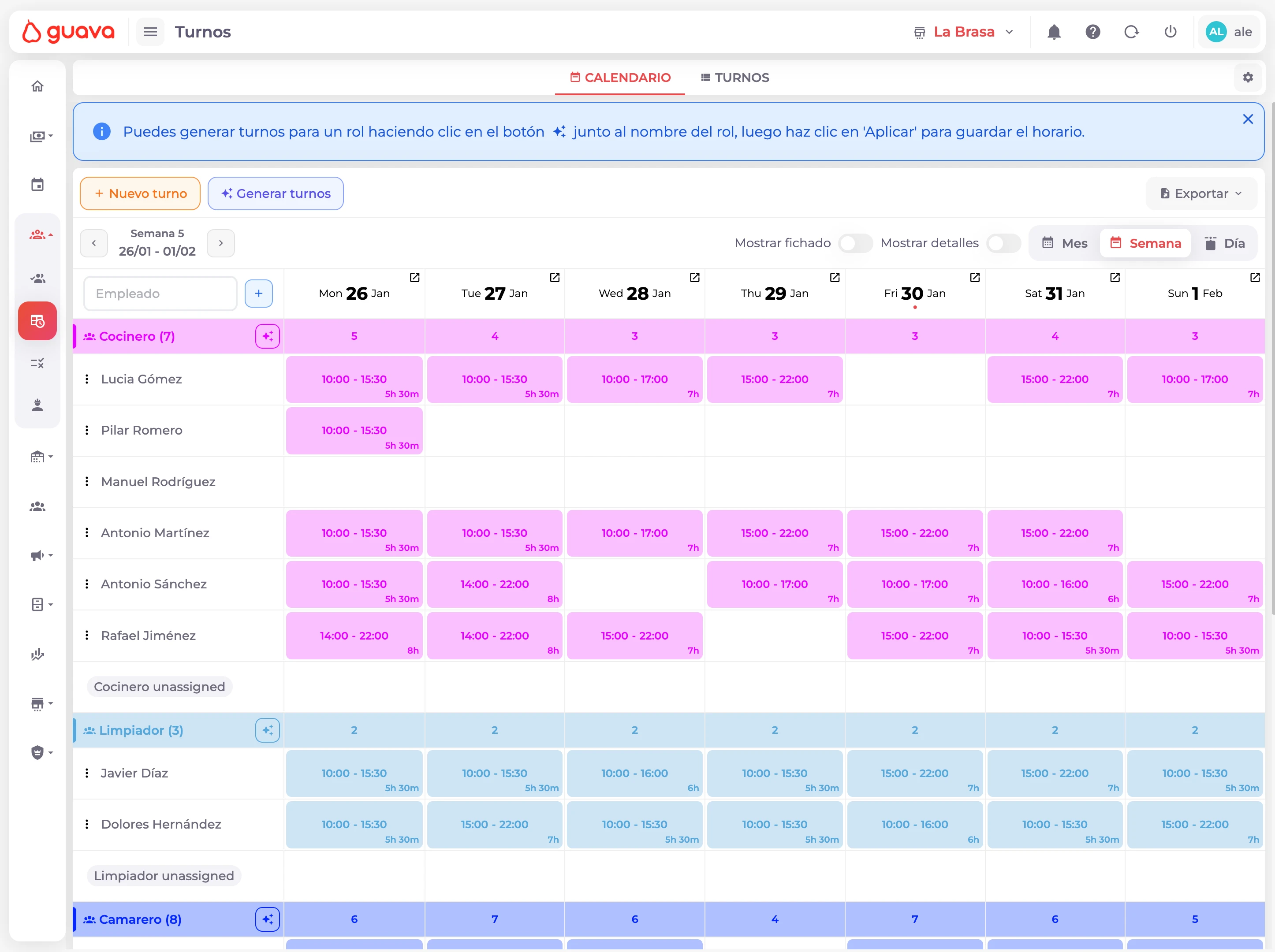Click the Empleado search field
This screenshot has width=1275, height=952.
point(160,294)
